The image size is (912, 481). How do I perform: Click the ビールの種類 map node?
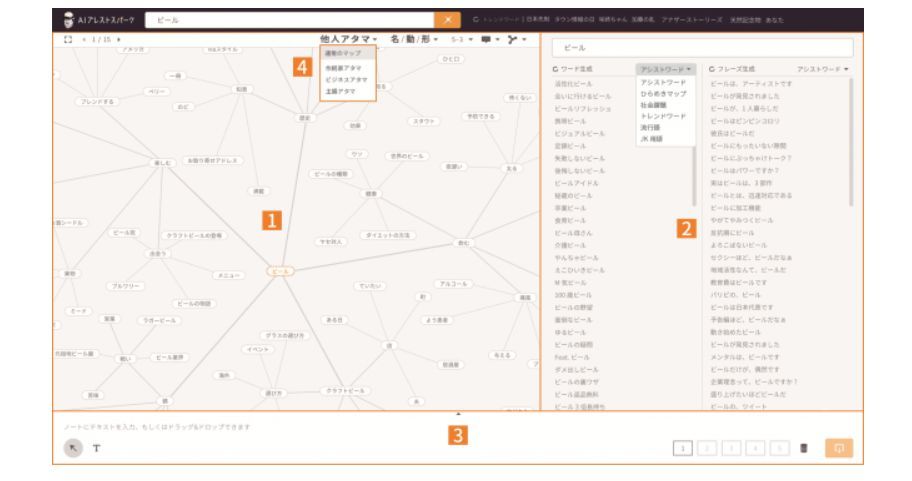click(x=331, y=174)
